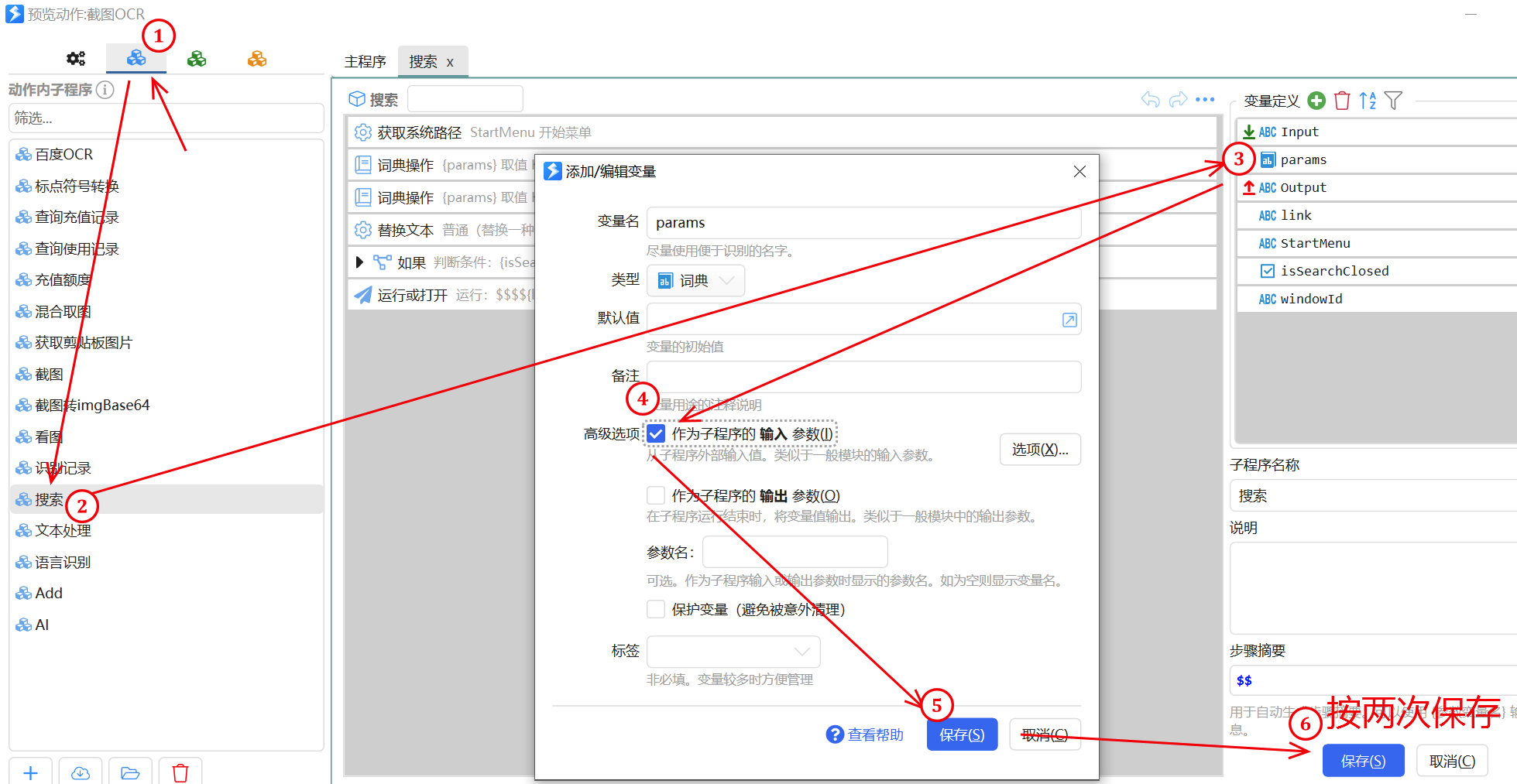Screen dimensions: 1517x784
Task: Select the params variable
Action: 1377,159
